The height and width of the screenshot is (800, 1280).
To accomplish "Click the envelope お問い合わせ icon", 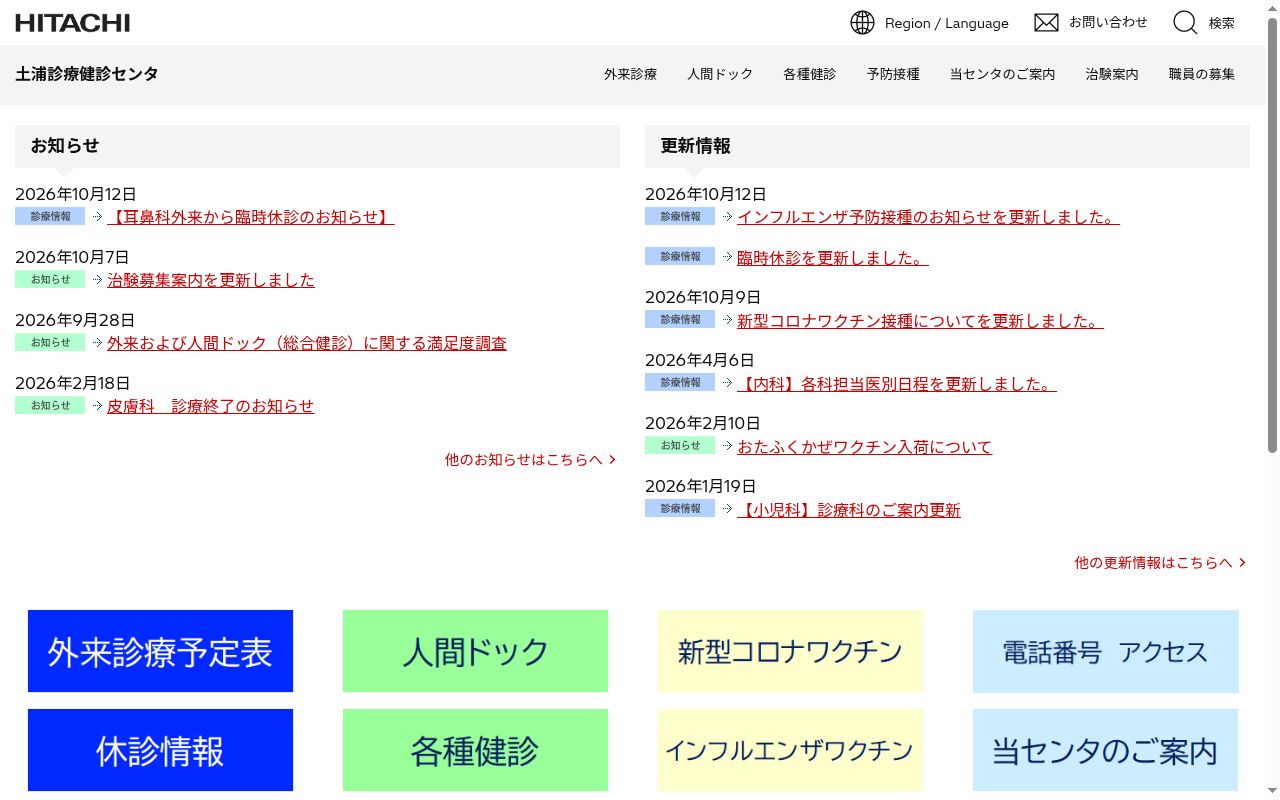I will click(x=1046, y=22).
